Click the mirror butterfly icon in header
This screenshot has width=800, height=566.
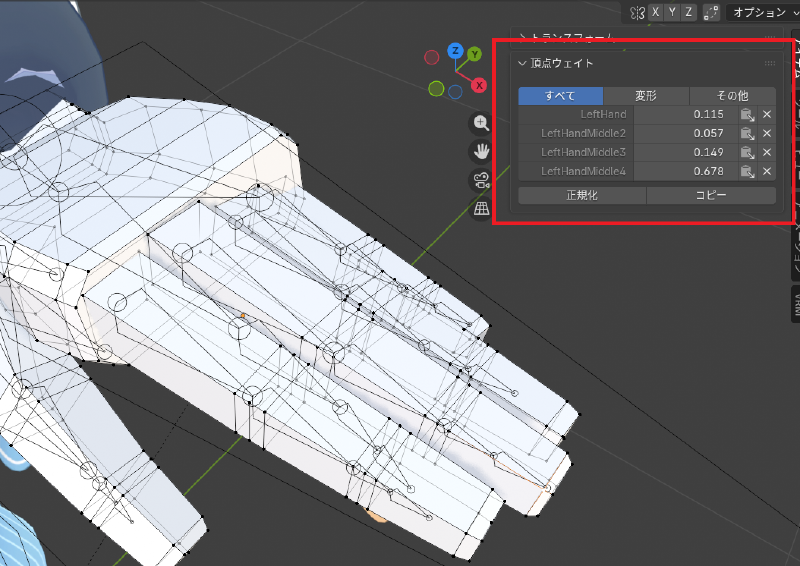[x=637, y=12]
